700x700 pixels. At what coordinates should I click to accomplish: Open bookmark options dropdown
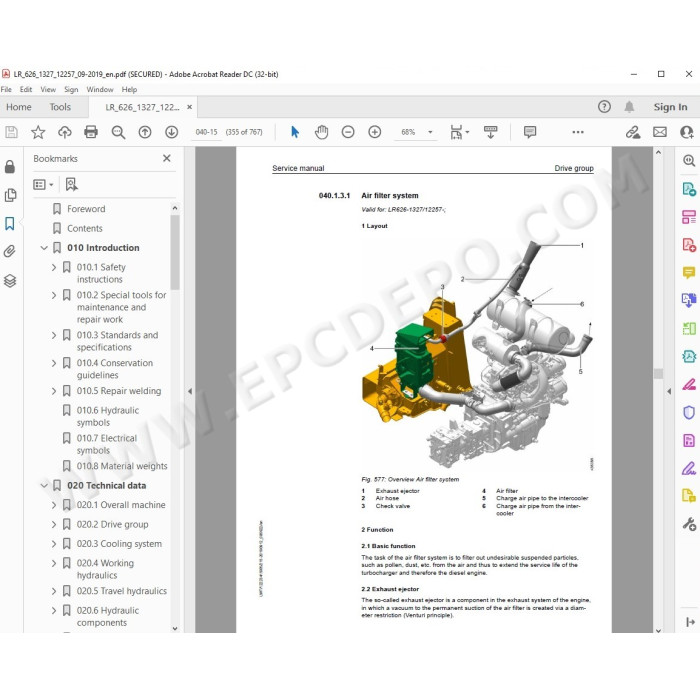(43, 184)
